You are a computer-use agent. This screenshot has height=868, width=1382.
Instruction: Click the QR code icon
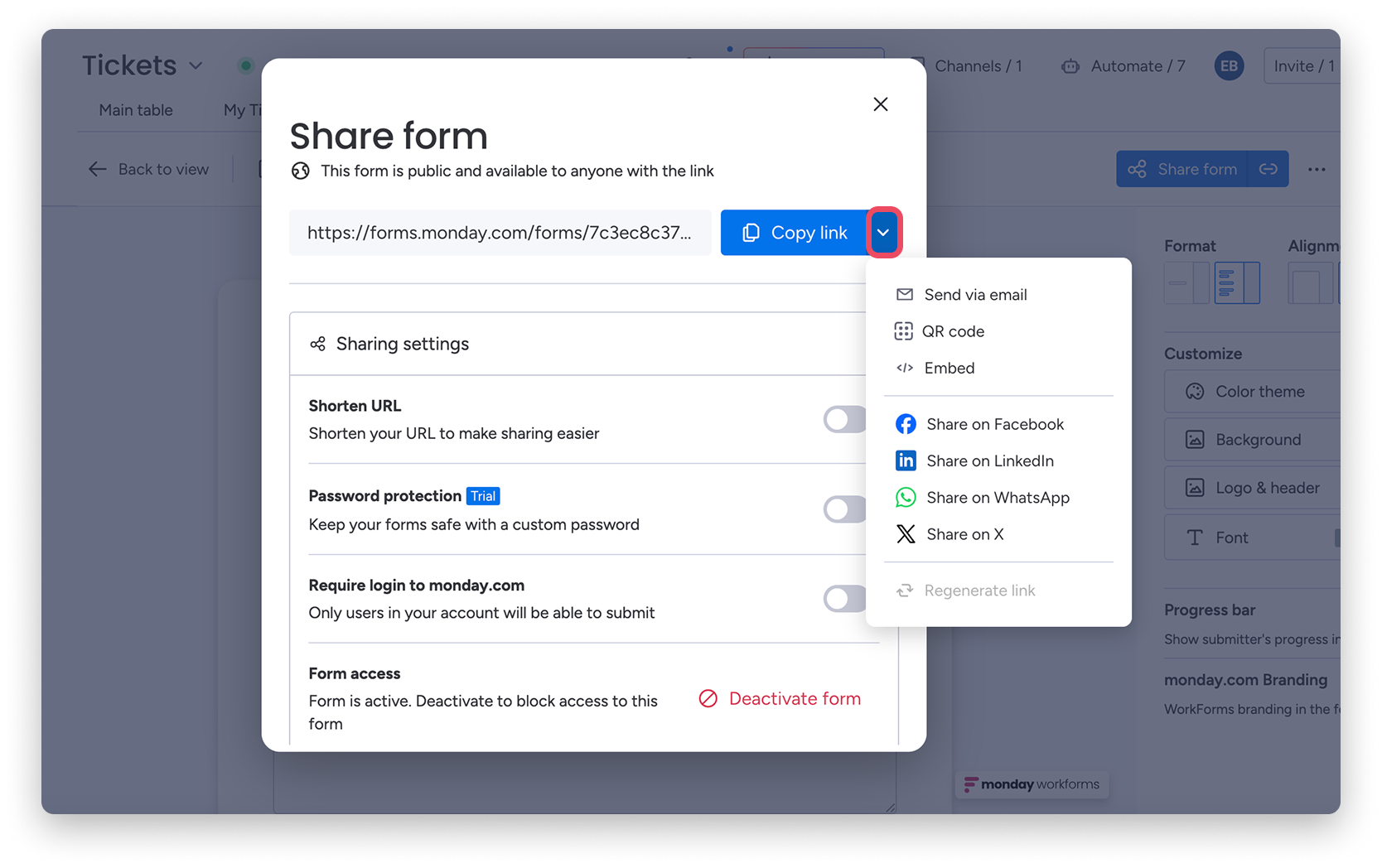[903, 331]
